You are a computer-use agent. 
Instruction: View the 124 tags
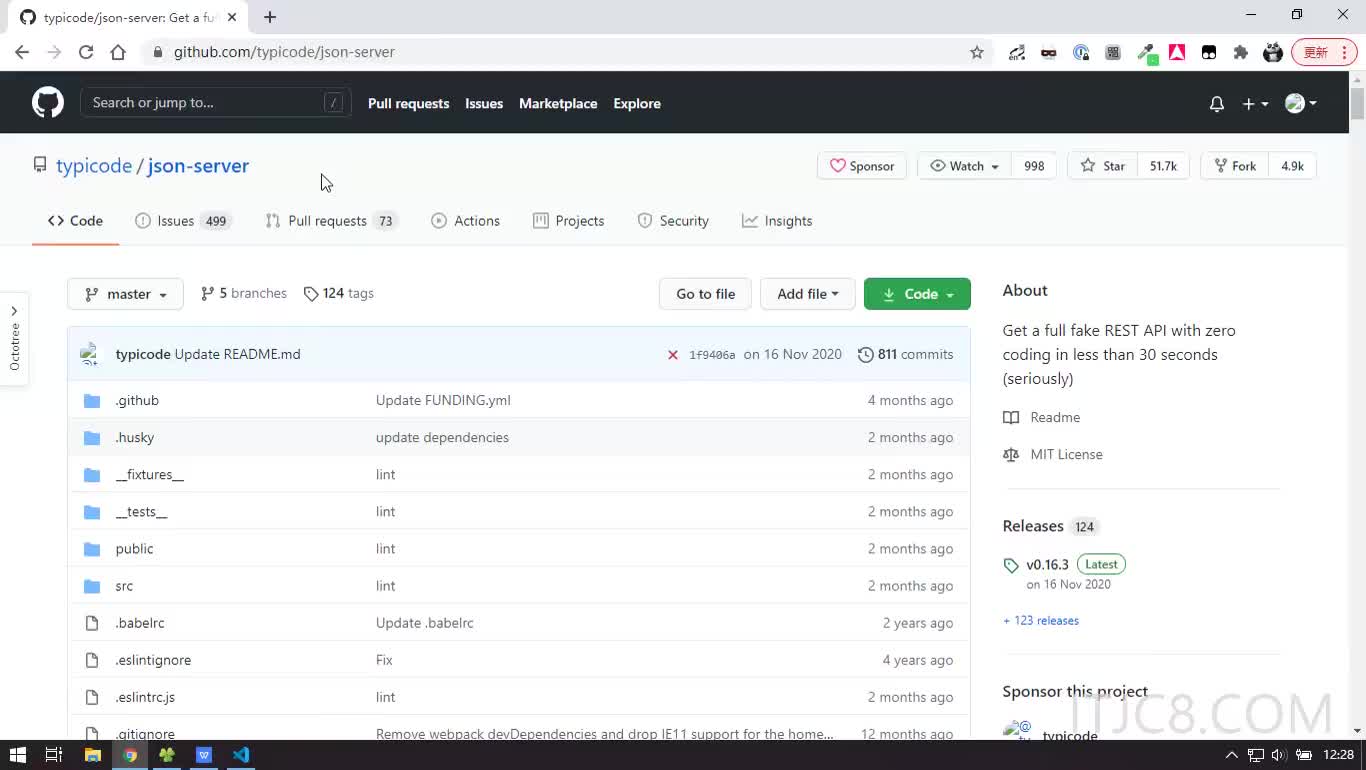click(x=339, y=293)
